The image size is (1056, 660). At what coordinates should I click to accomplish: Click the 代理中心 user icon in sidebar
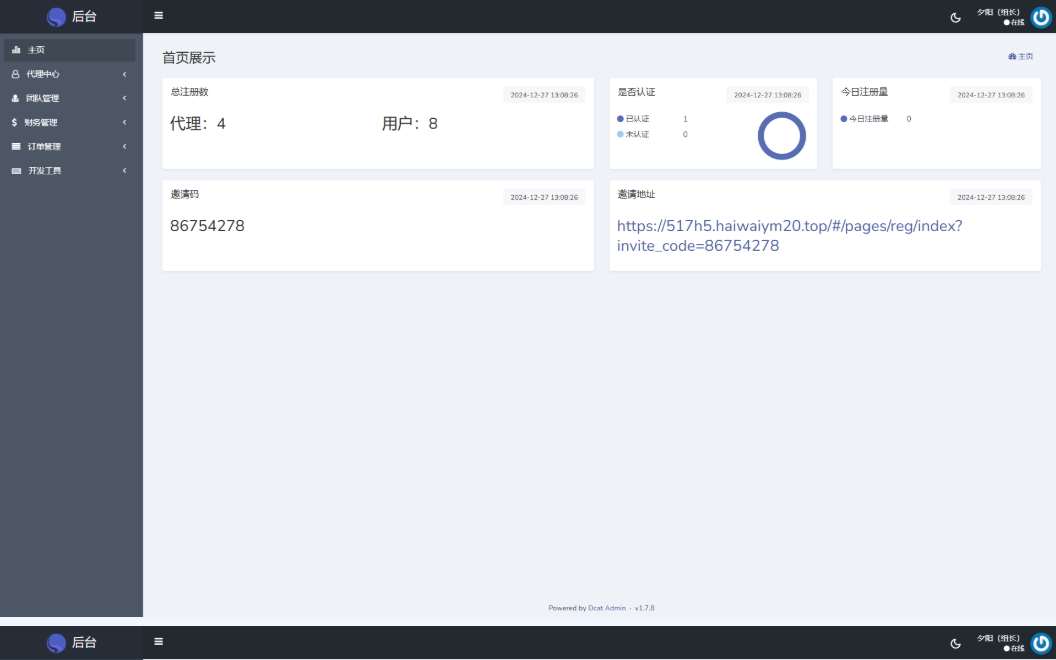(15, 74)
